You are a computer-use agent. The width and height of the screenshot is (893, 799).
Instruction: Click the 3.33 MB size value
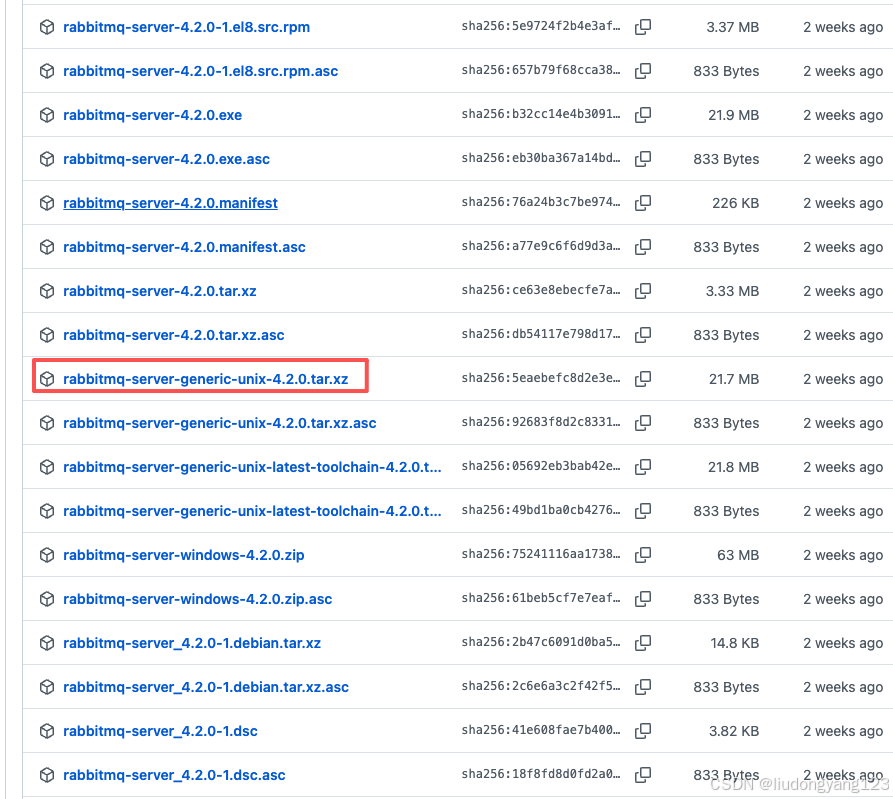click(732, 290)
